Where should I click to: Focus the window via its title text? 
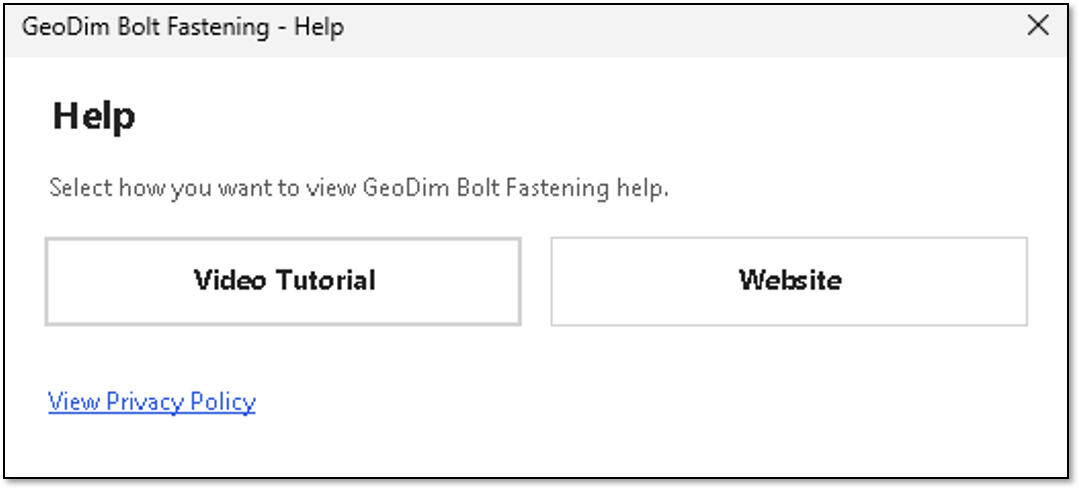click(182, 28)
